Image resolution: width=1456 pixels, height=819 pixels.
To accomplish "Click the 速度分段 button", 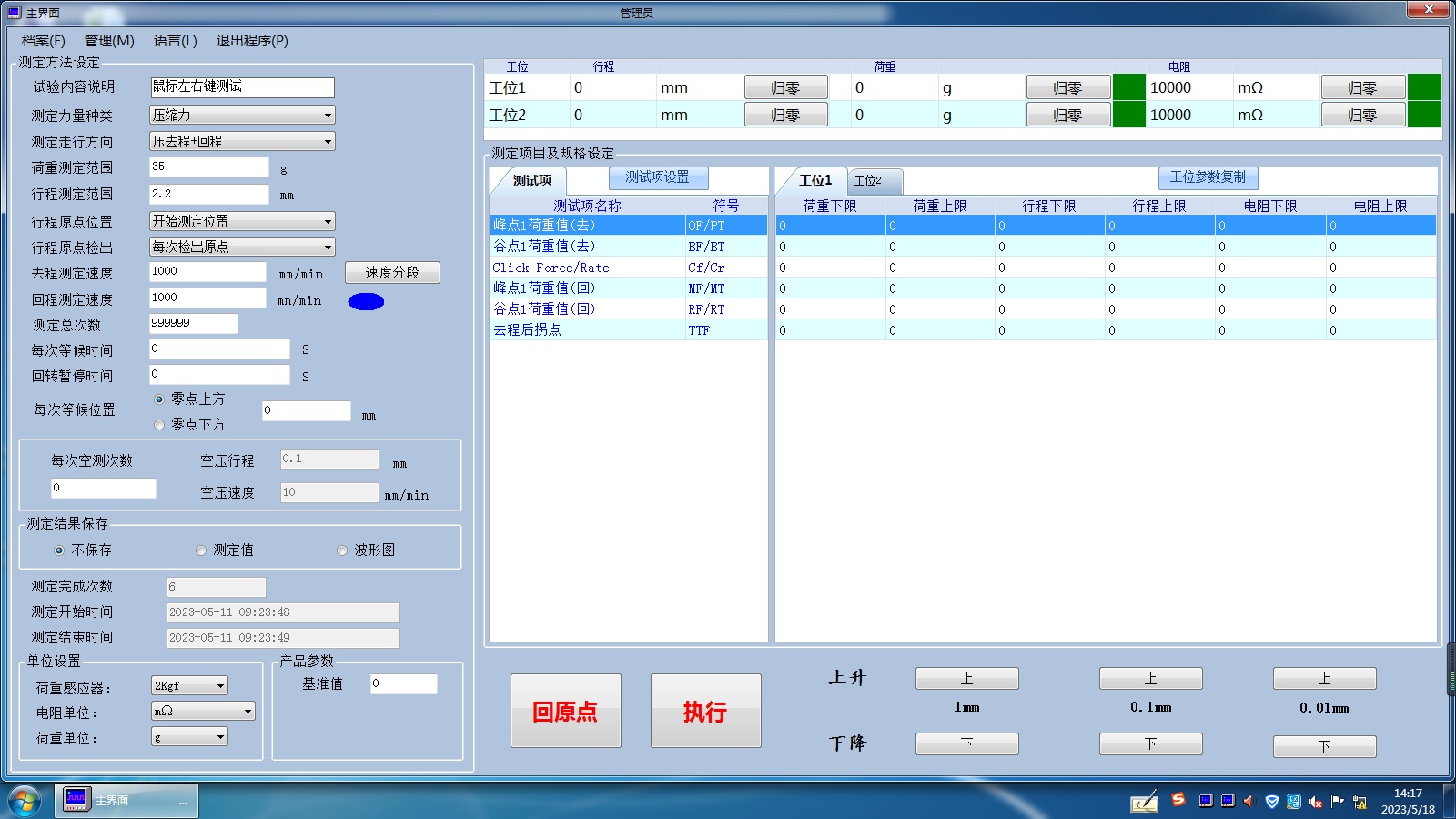I will point(392,273).
